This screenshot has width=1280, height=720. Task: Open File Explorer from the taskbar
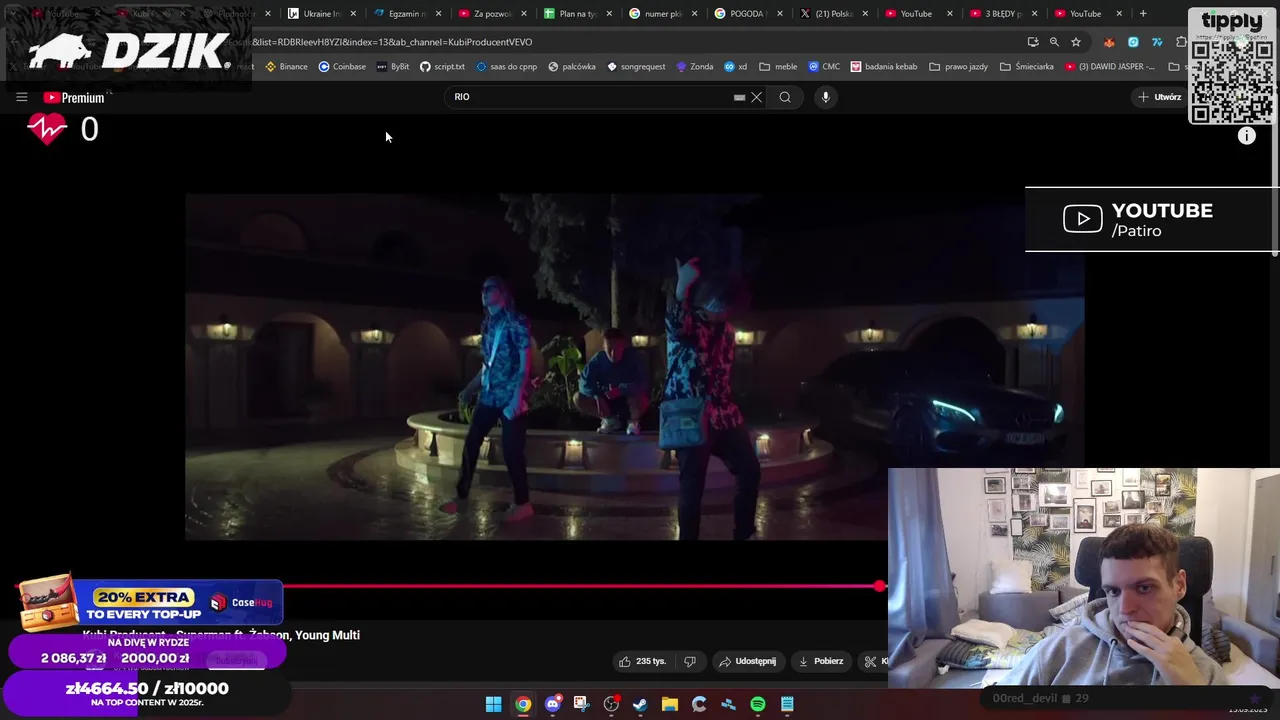[x=670, y=704]
